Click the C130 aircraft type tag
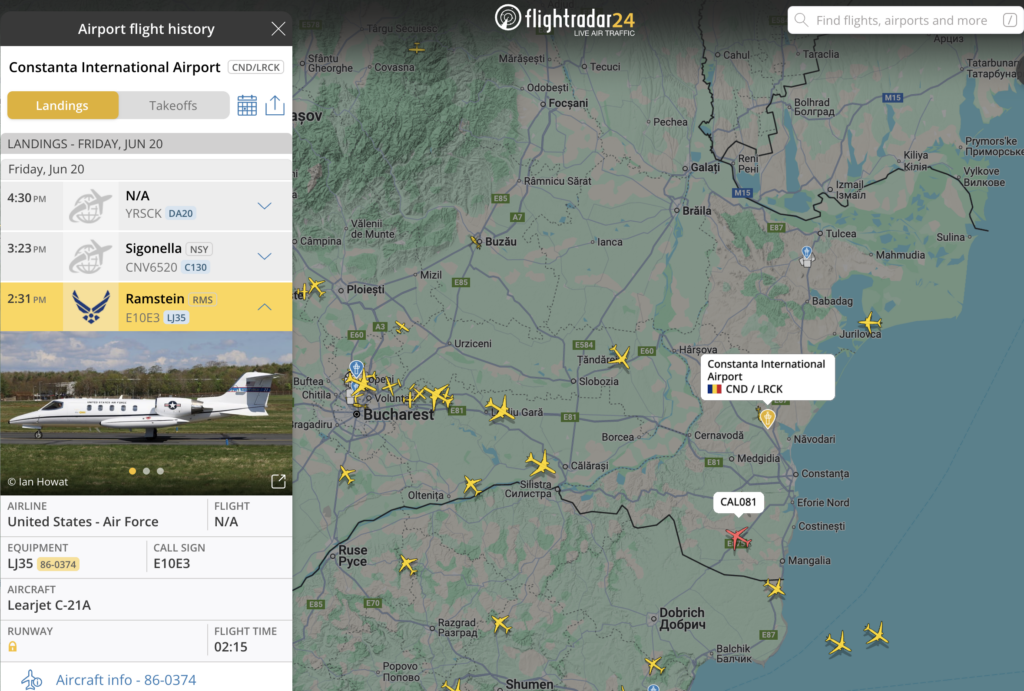The width and height of the screenshot is (1024, 691). pyautogui.click(x=196, y=267)
